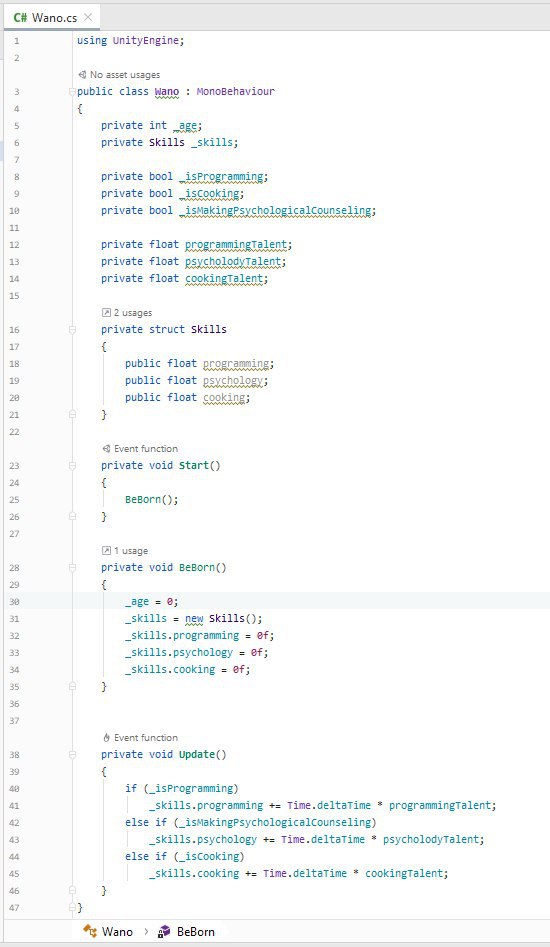Screen dimensions: 550x947
Task: Click the asset usages icon above class
Action: [83, 75]
